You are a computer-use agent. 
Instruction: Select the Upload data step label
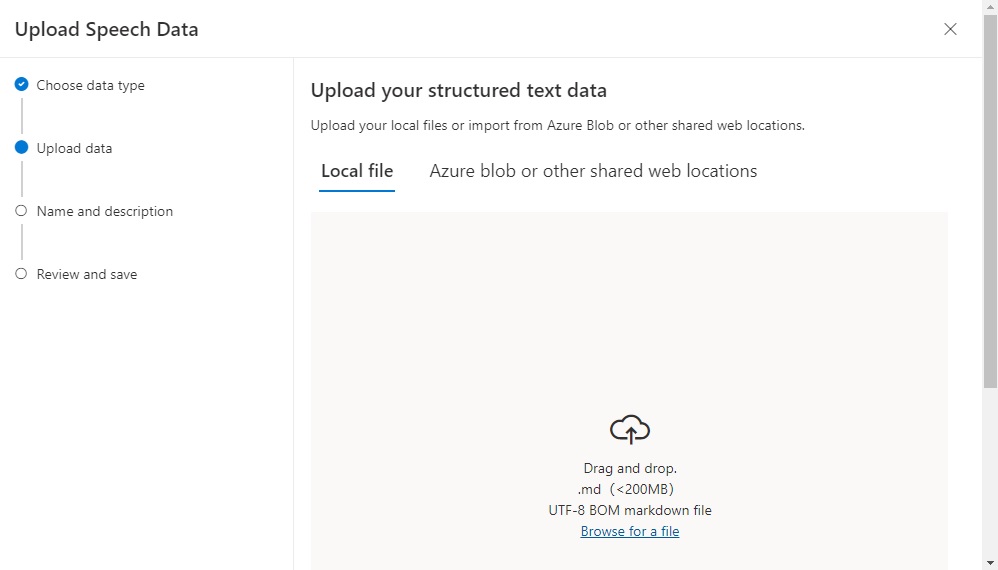point(74,148)
